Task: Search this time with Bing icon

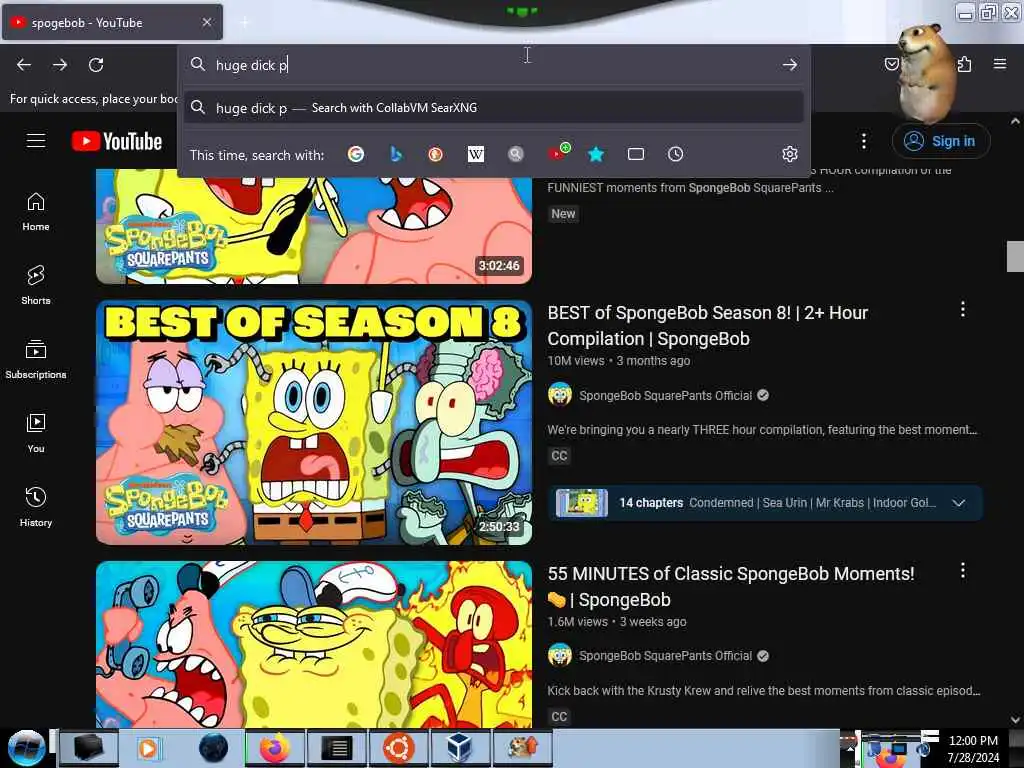Action: pyautogui.click(x=396, y=154)
